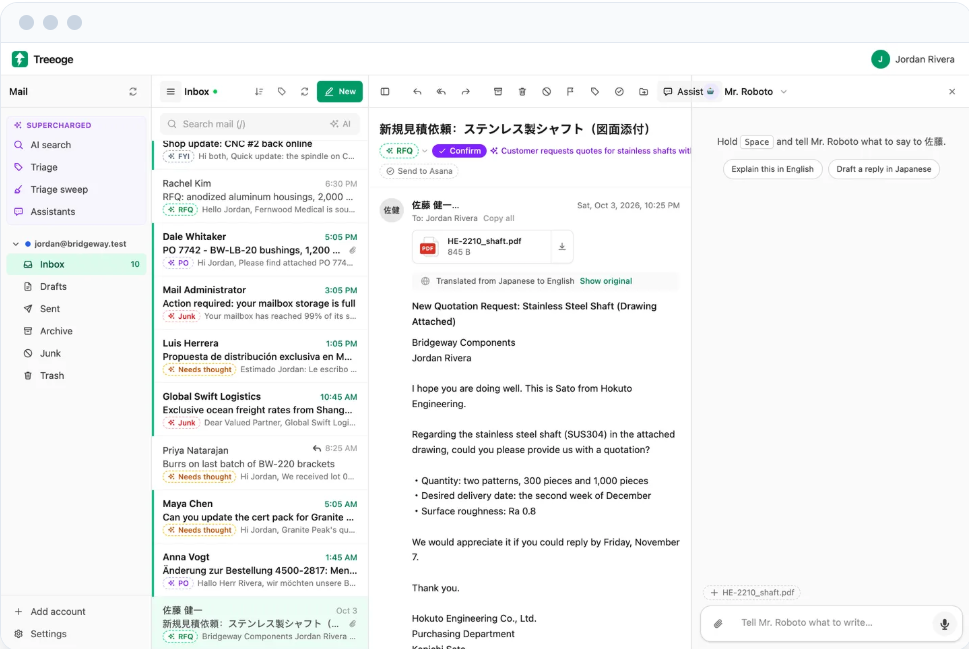This screenshot has width=969, height=649.
Task: Open the Sent folder
Action: pyautogui.click(x=77, y=308)
